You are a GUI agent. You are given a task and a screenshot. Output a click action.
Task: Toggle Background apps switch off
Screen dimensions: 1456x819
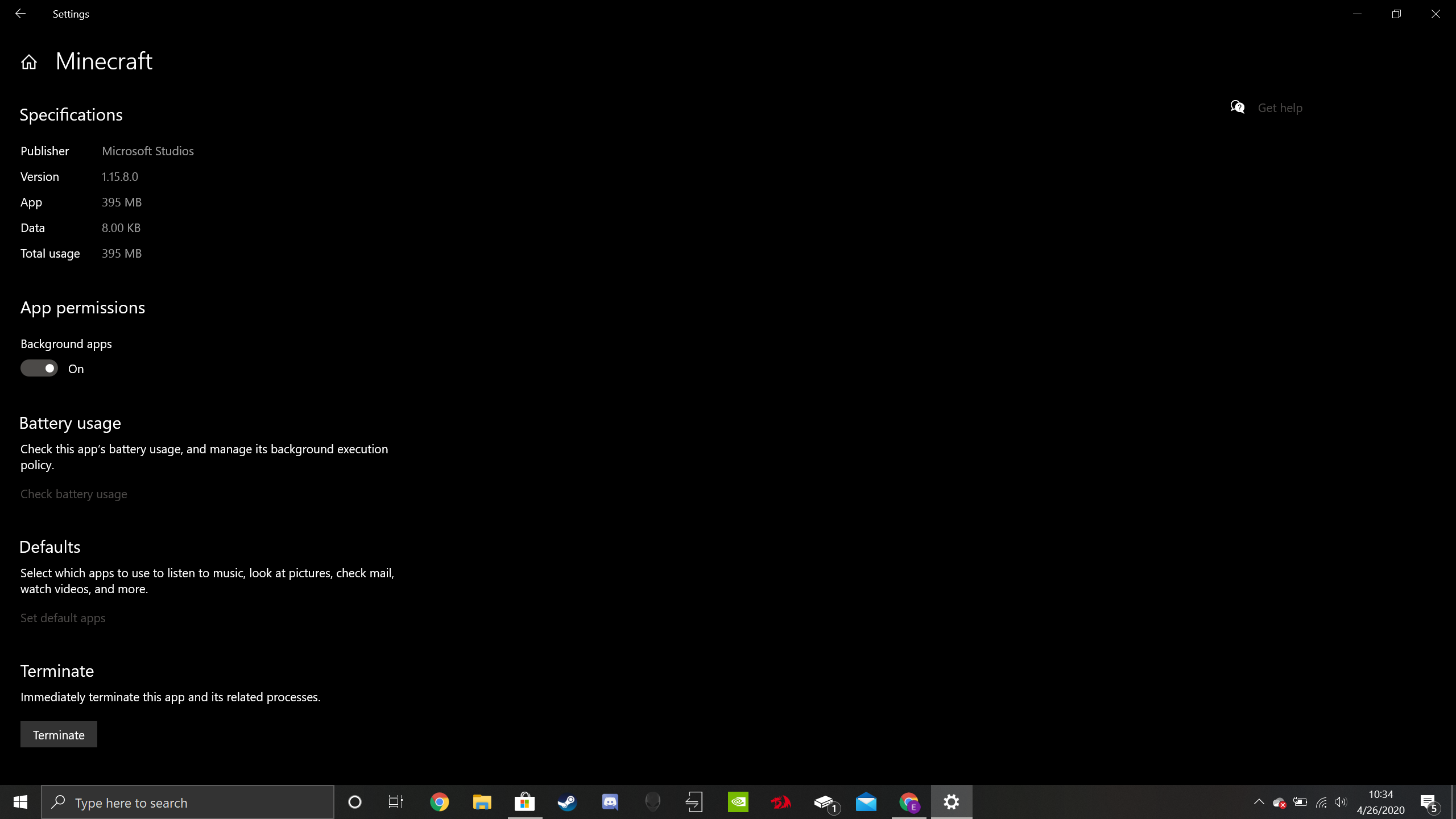click(39, 369)
